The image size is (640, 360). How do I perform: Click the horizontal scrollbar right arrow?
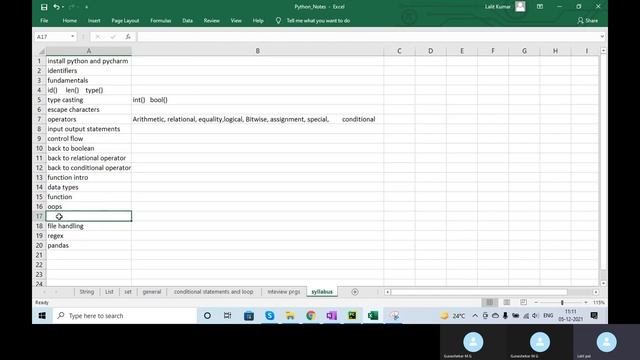coord(596,292)
